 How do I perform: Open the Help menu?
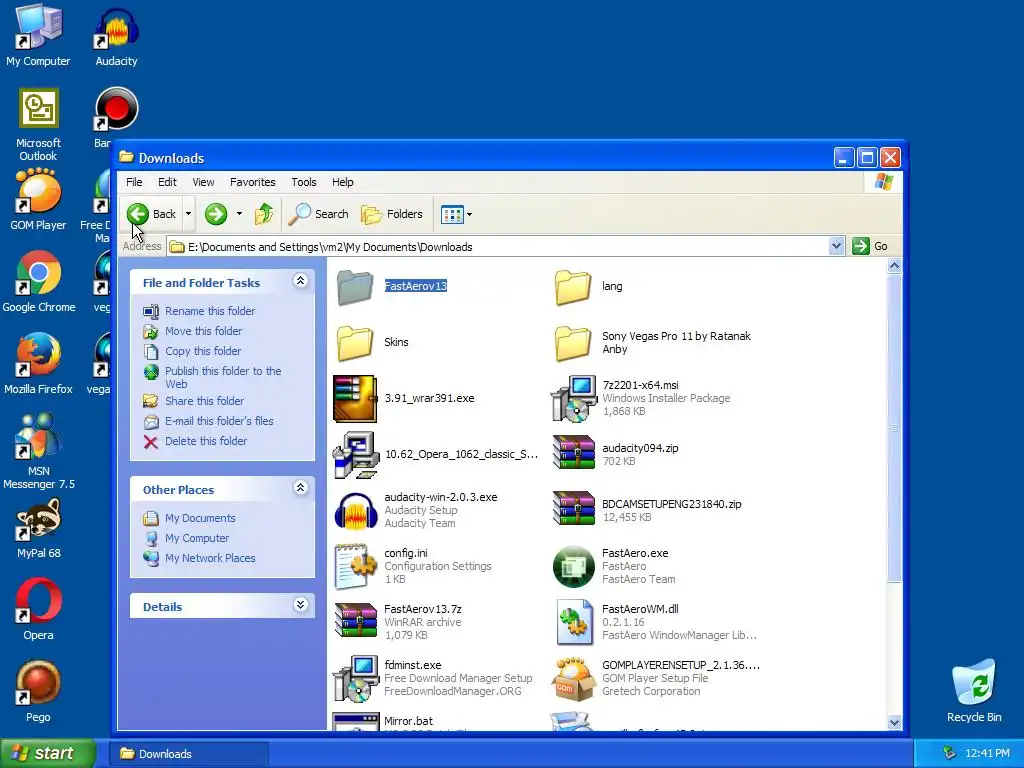[x=342, y=182]
